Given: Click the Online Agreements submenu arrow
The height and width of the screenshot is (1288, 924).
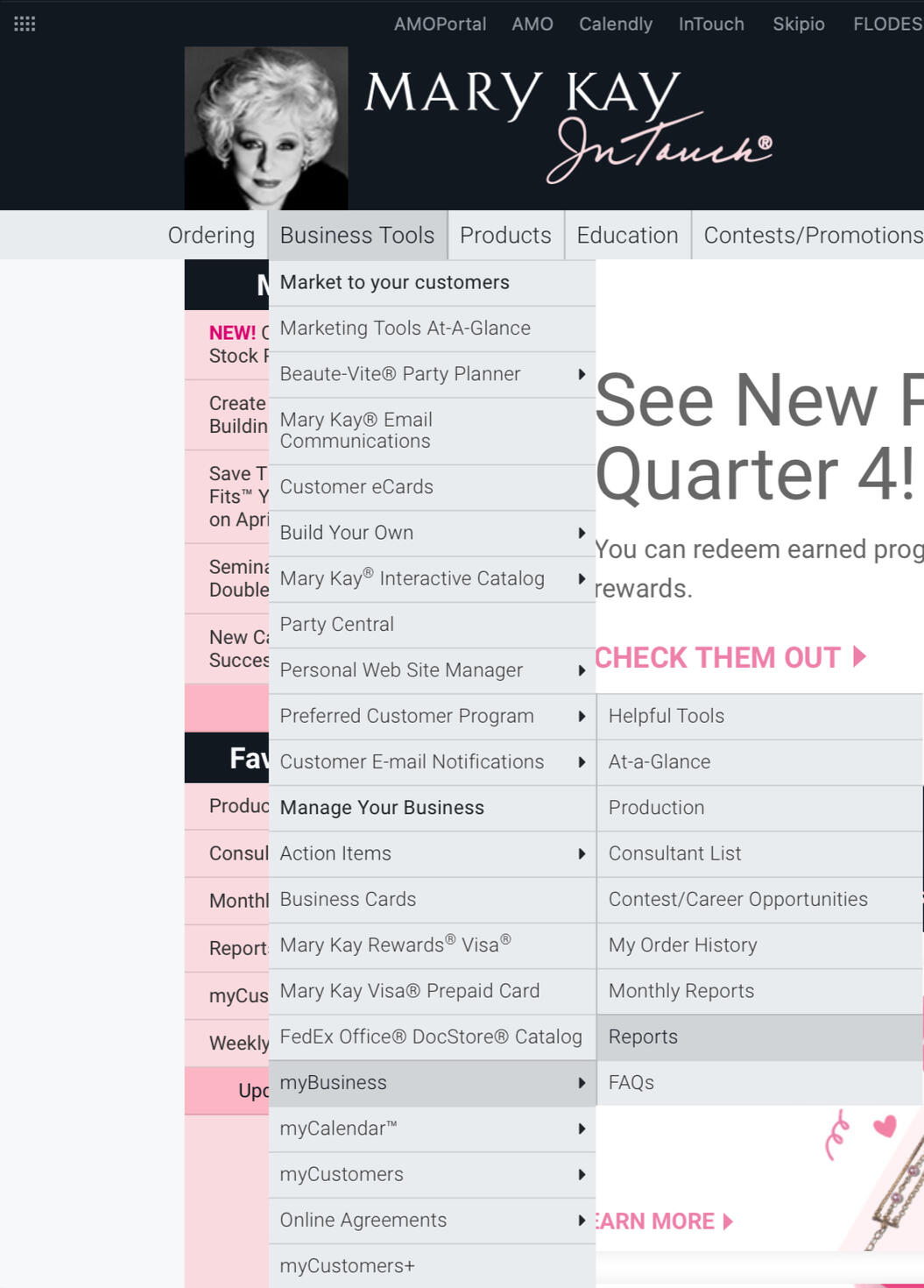Looking at the screenshot, I should tap(582, 1221).
